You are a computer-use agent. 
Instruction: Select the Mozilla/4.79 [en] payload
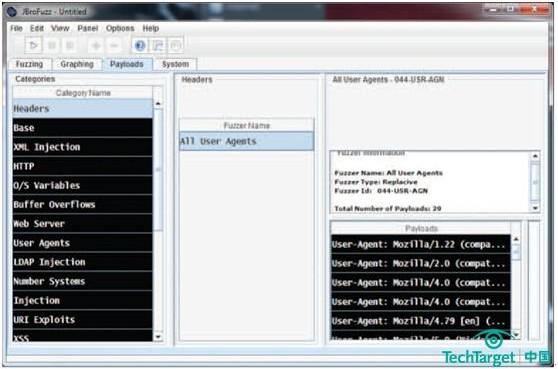[x=421, y=321]
